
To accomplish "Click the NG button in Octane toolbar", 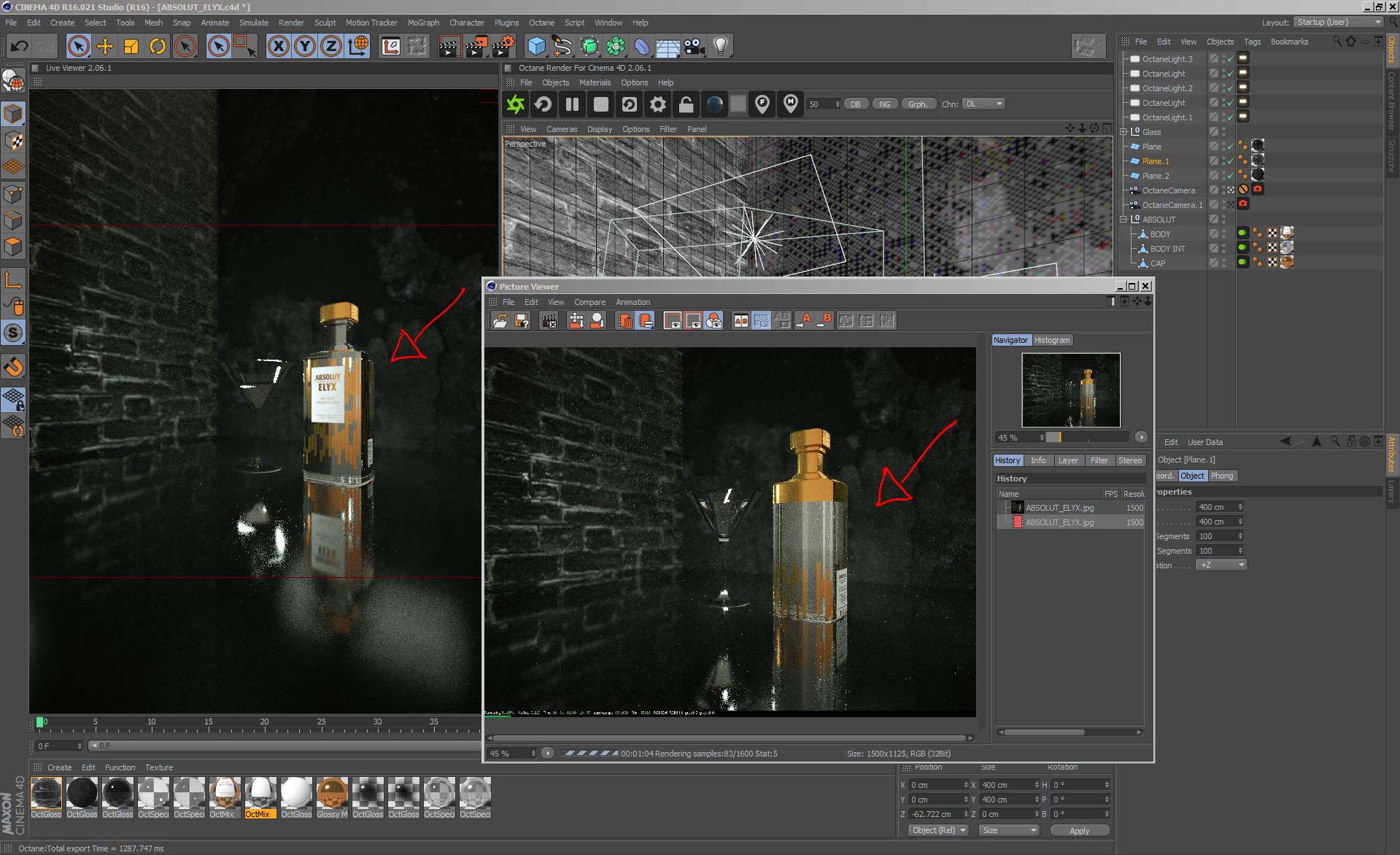I will click(884, 104).
